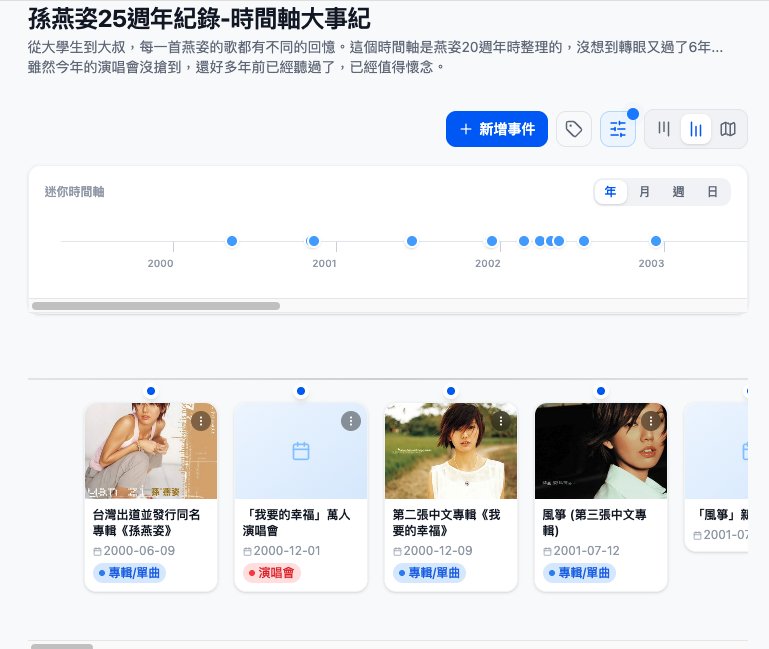Click the 新增事件 add event button
Viewport: 769px width, 649px height.
[x=496, y=129]
